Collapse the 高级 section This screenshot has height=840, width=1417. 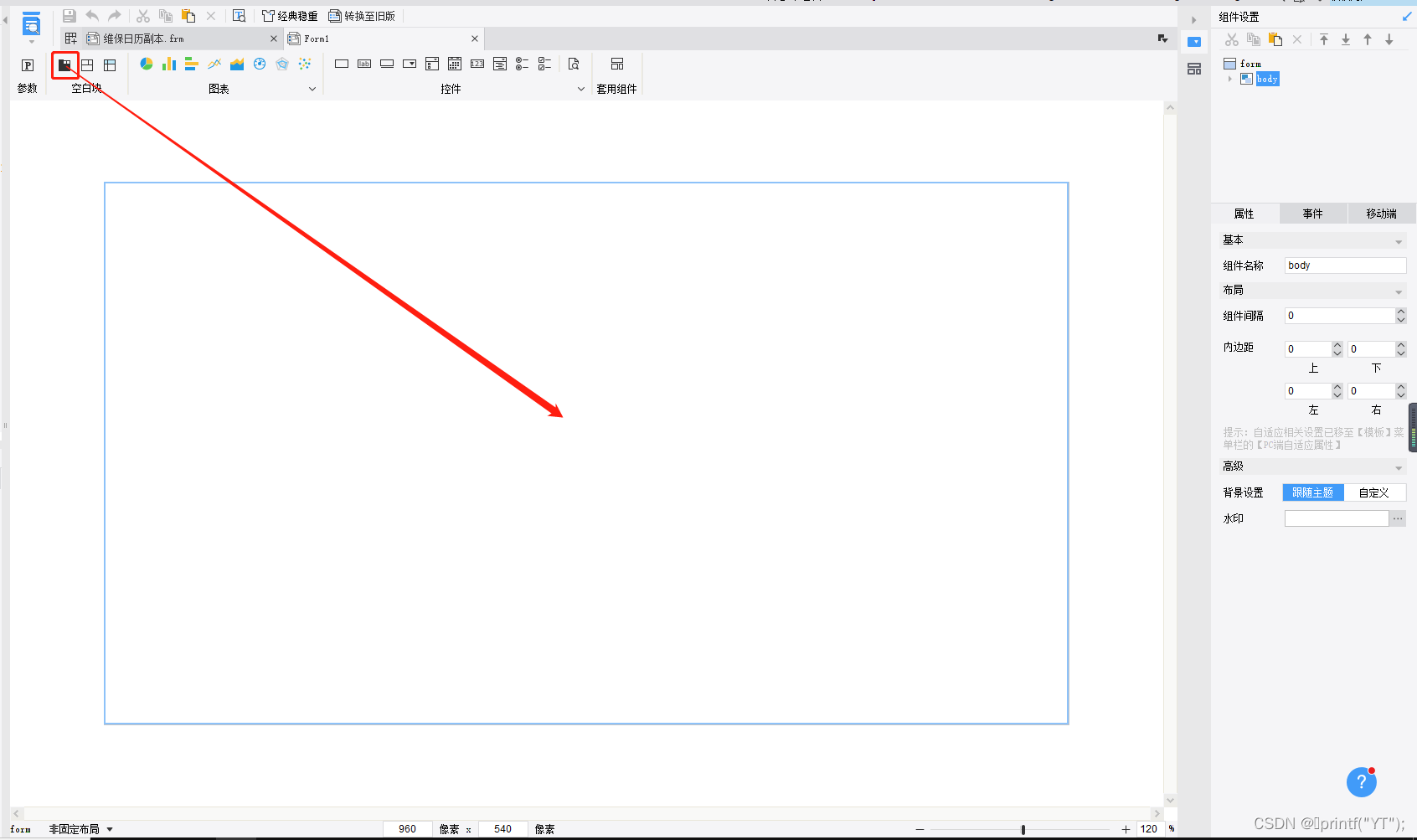click(1399, 467)
